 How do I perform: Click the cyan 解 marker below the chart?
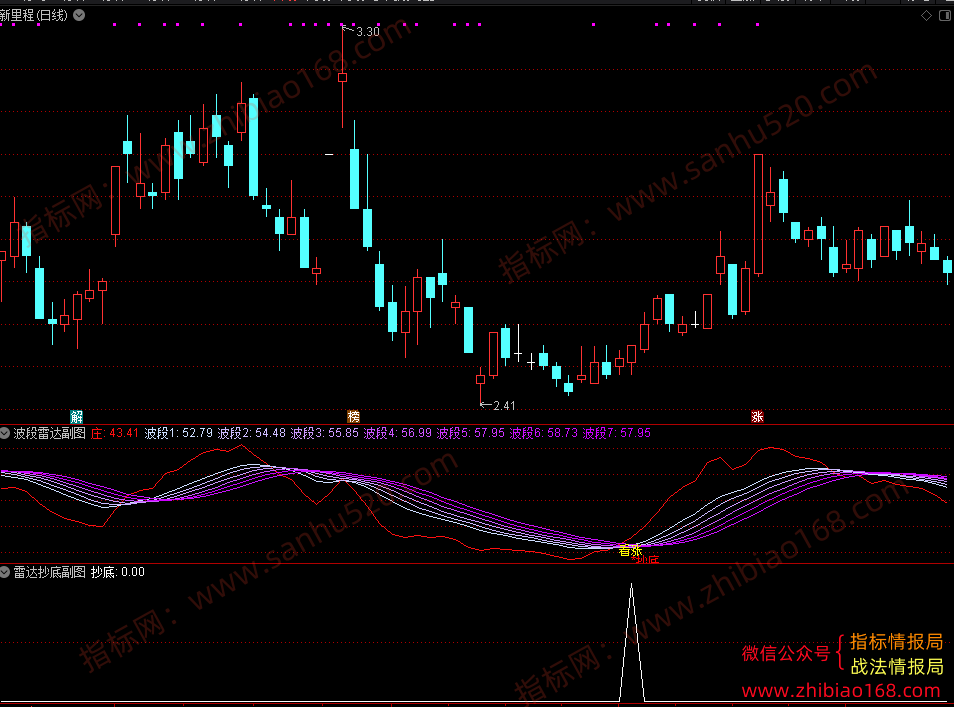(x=77, y=417)
